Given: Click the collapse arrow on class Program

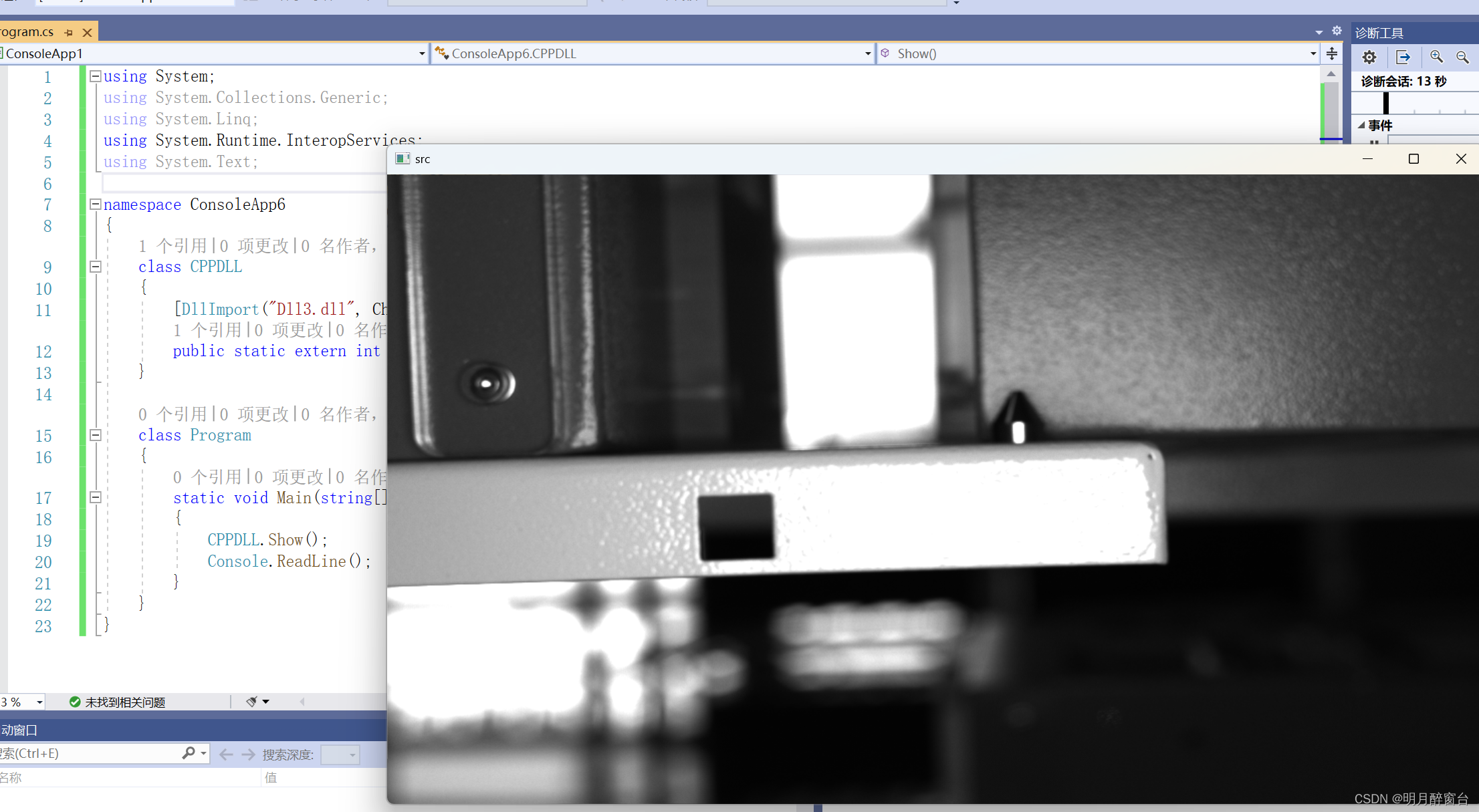Looking at the screenshot, I should point(93,435).
